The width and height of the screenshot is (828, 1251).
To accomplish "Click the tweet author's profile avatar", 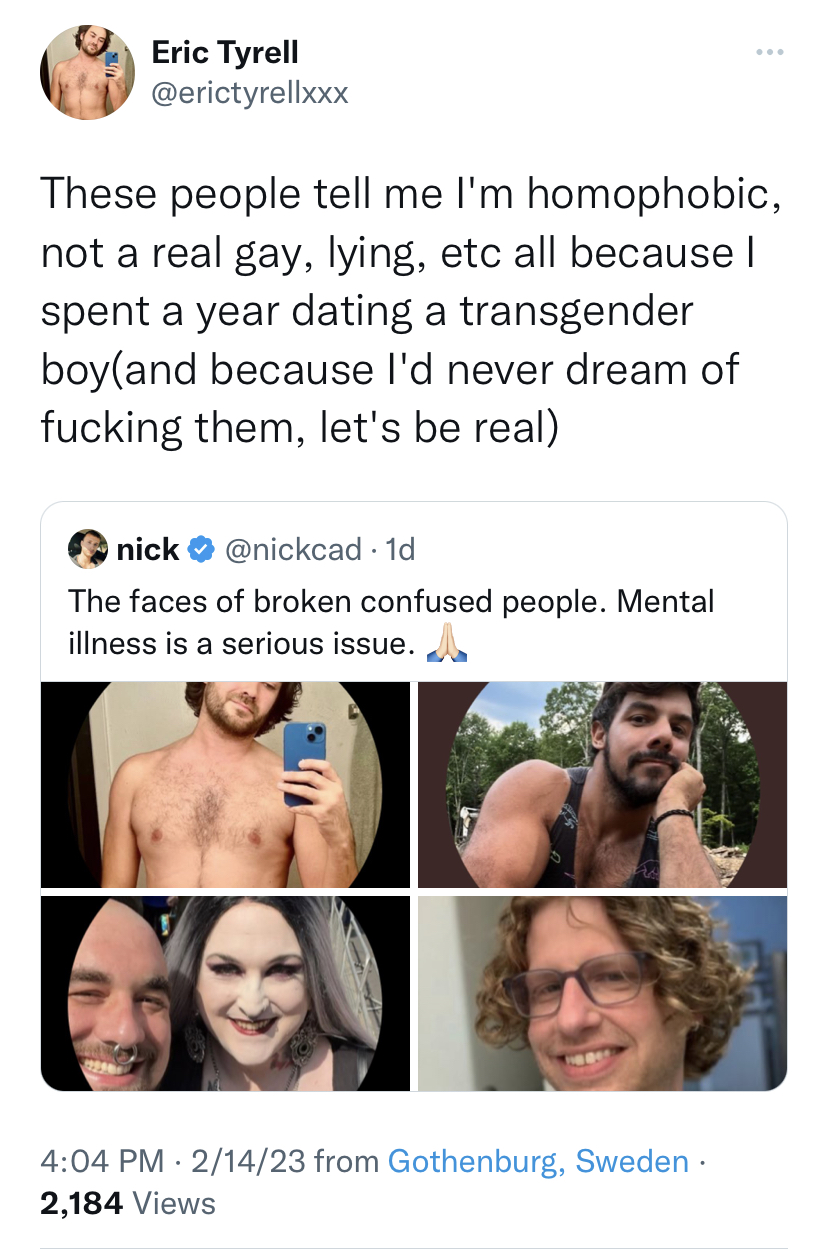I will pos(87,72).
